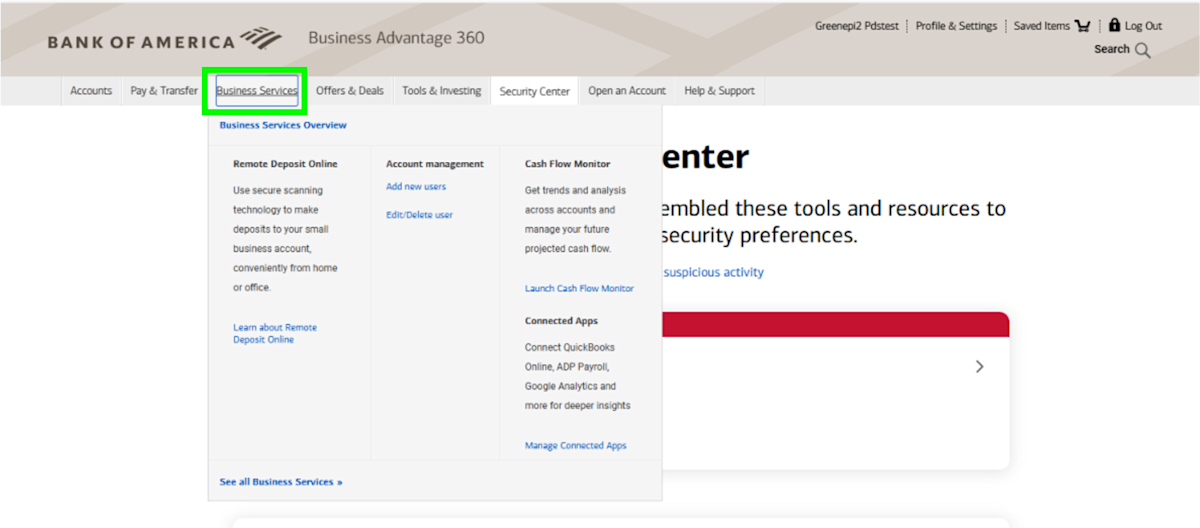Click the Bank of America wordmark
The image size is (1200, 528).
pyautogui.click(x=141, y=42)
